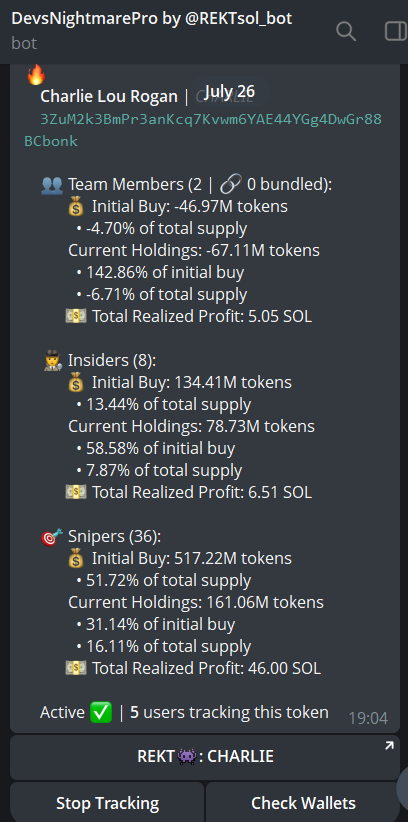Toggle the side panel icon in header

[x=396, y=31]
